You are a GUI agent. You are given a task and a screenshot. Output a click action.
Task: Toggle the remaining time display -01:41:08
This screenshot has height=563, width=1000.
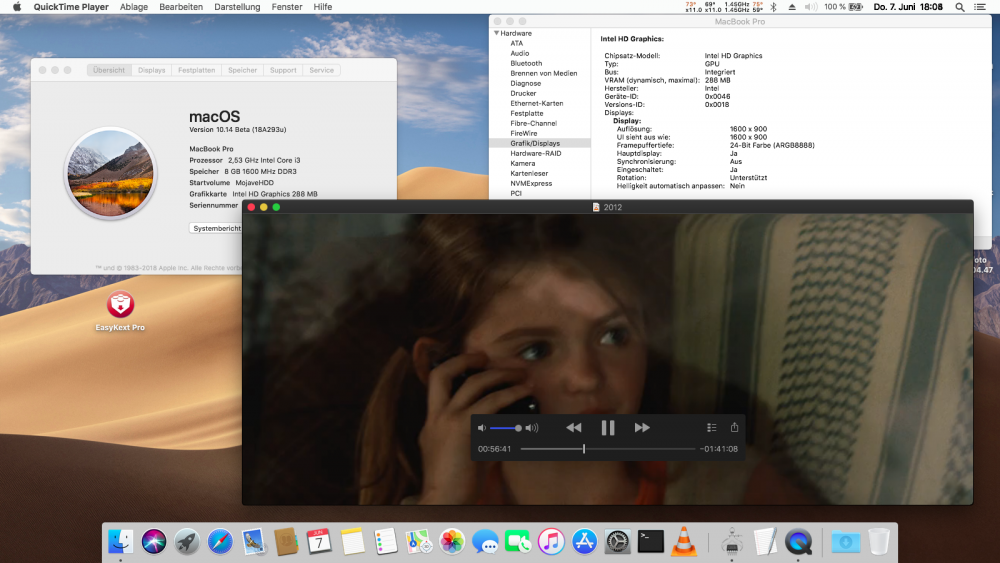(x=719, y=449)
